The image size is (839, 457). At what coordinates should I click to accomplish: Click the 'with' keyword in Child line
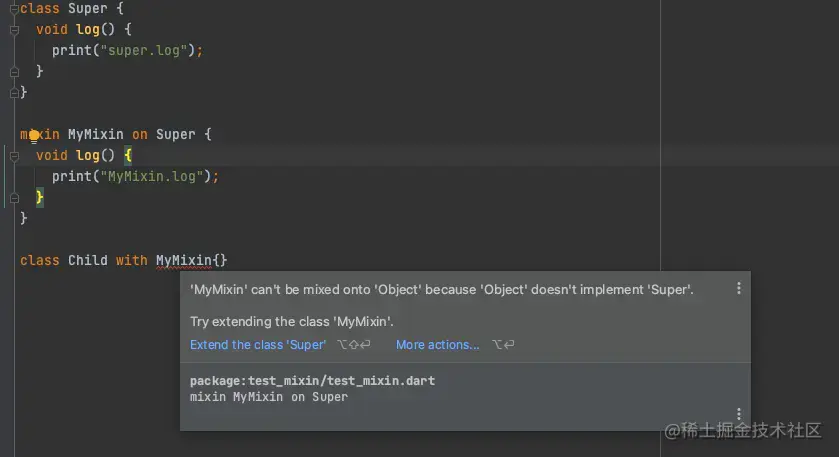coord(132,261)
